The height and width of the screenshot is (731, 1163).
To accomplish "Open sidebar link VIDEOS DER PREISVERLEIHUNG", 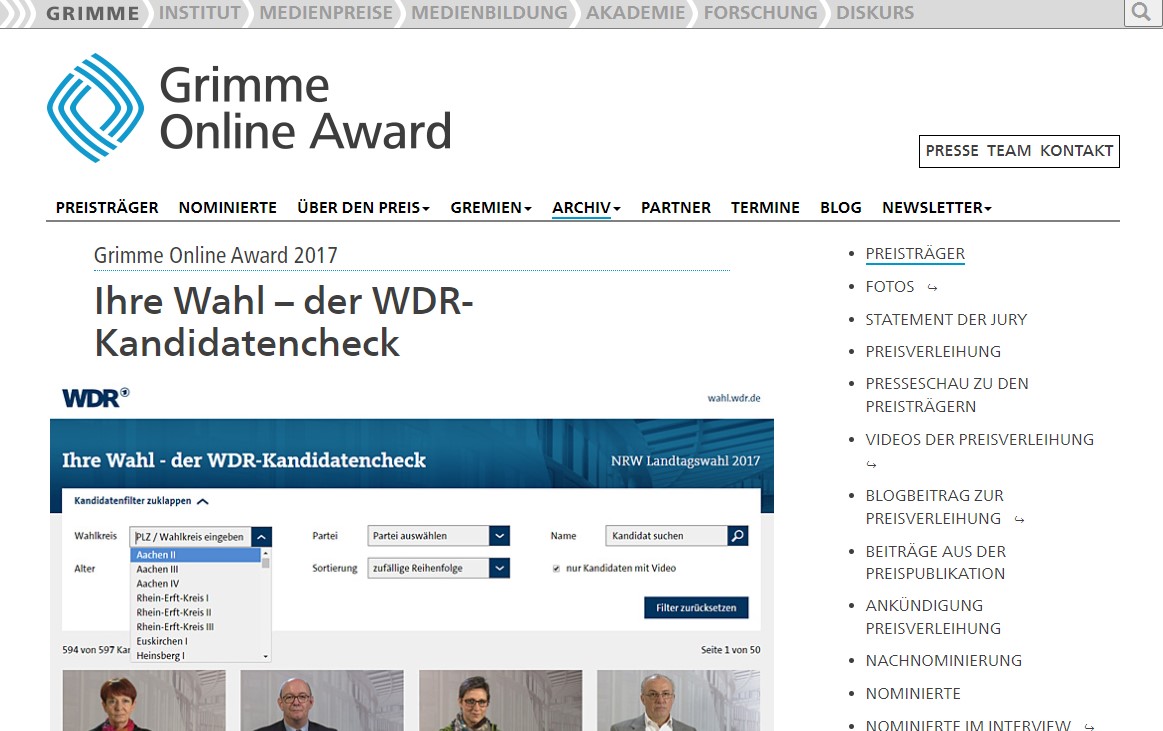I will [980, 440].
